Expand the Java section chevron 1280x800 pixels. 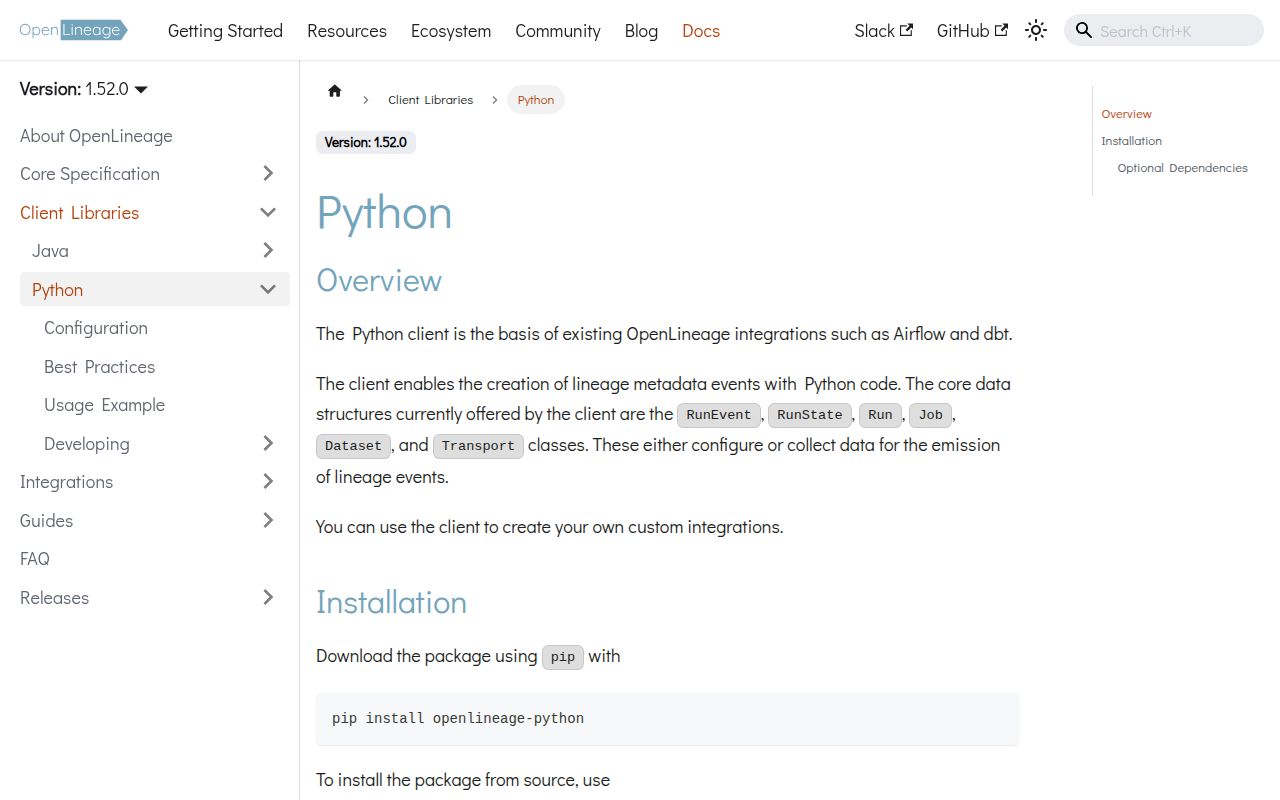coord(268,250)
